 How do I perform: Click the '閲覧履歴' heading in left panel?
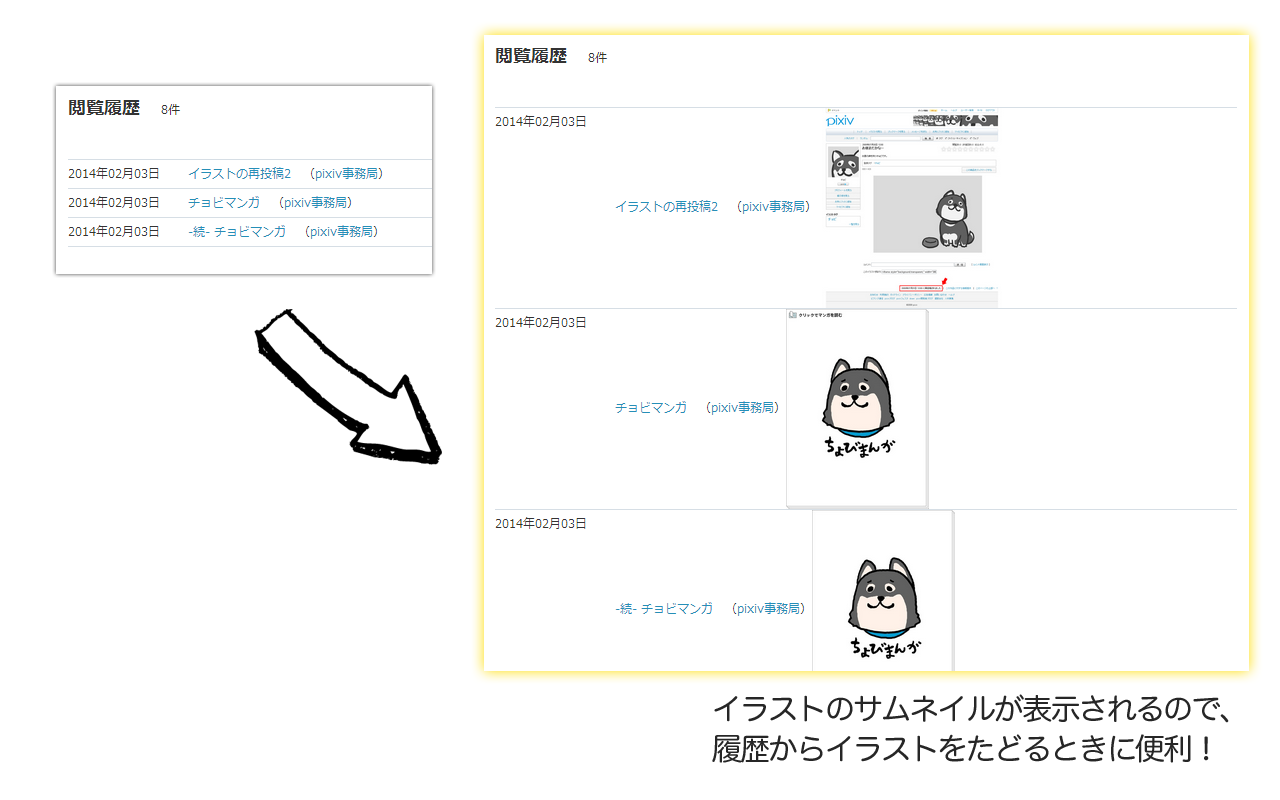(x=104, y=108)
